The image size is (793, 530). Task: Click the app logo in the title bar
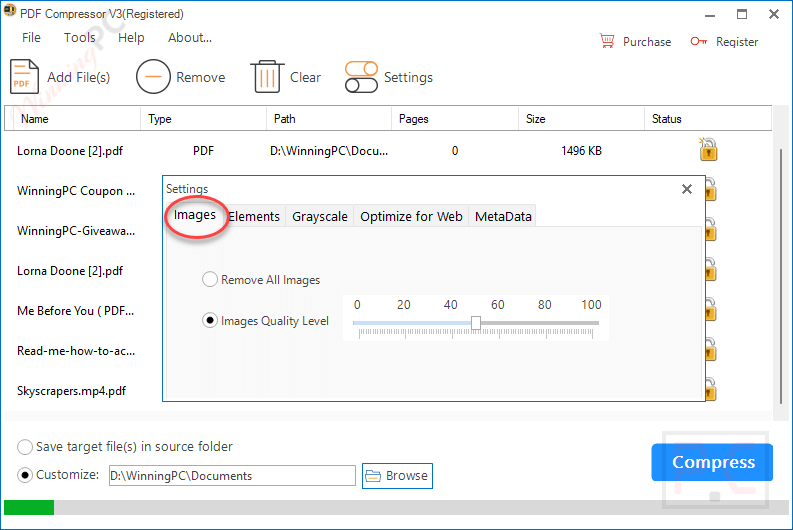[10, 11]
